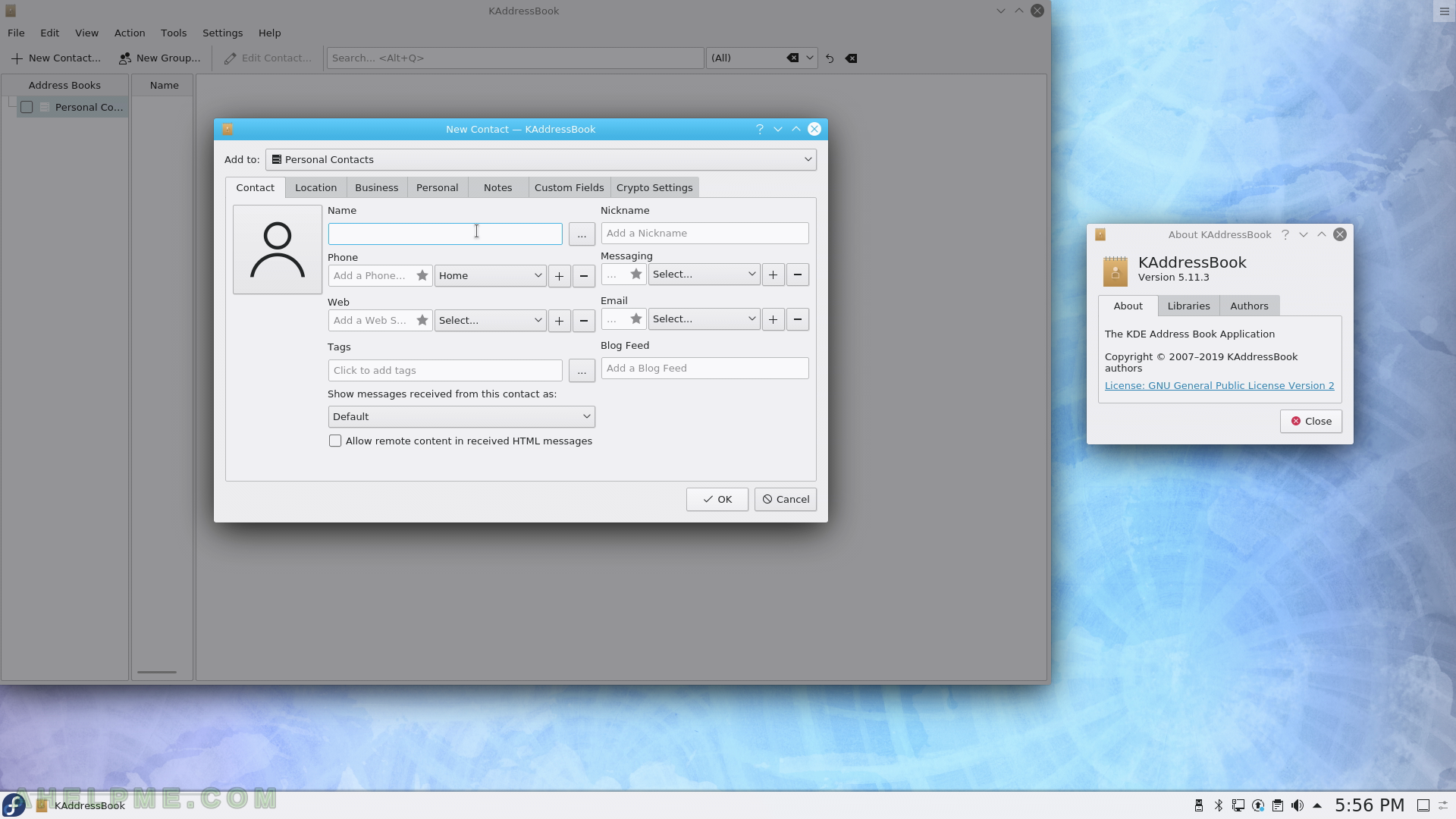1456x819 pixels.
Task: Toggle the Personal Contacts address book checkbox
Action: click(27, 107)
